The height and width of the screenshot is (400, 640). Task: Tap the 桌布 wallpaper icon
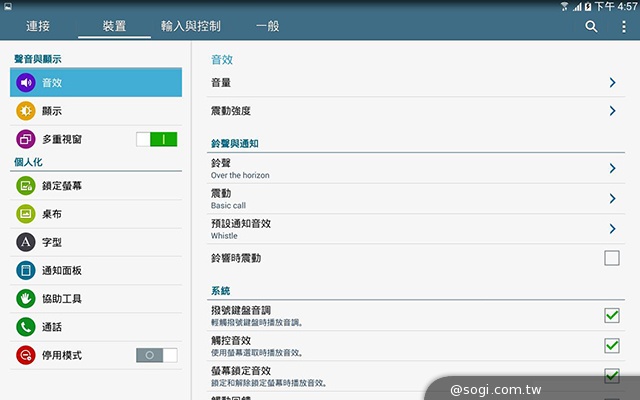coord(26,214)
